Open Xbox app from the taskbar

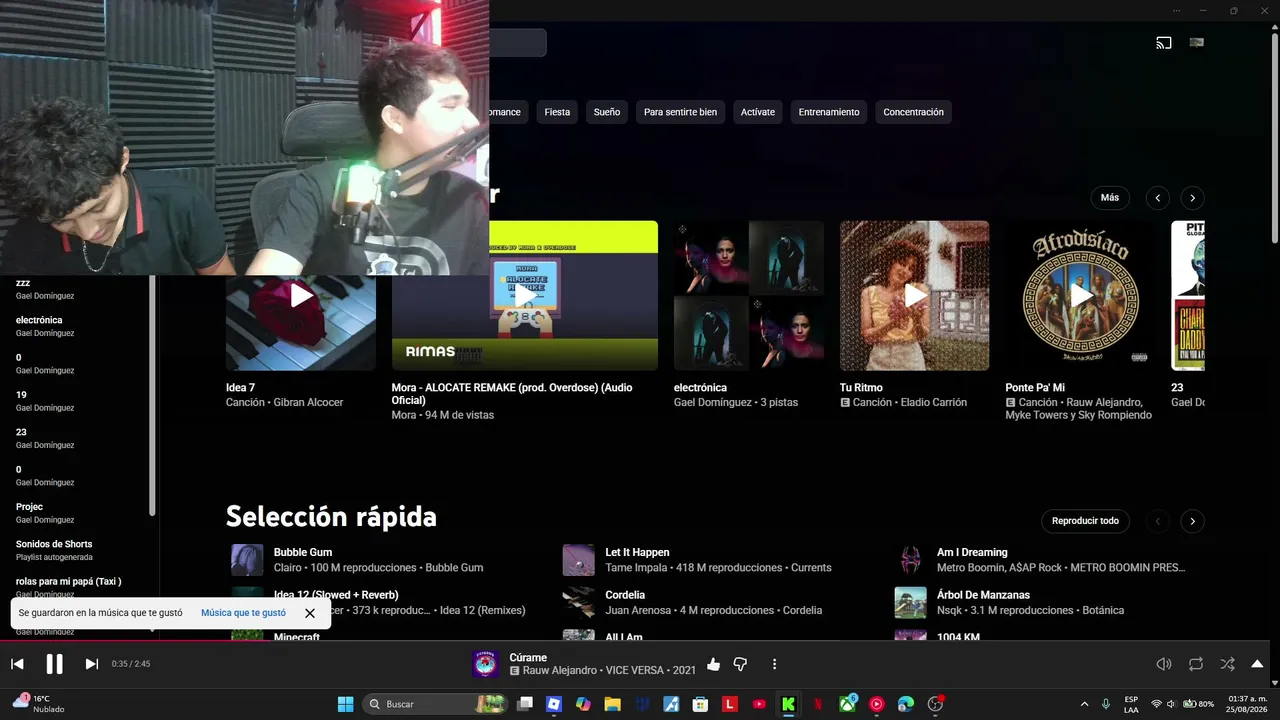pyautogui.click(x=848, y=704)
